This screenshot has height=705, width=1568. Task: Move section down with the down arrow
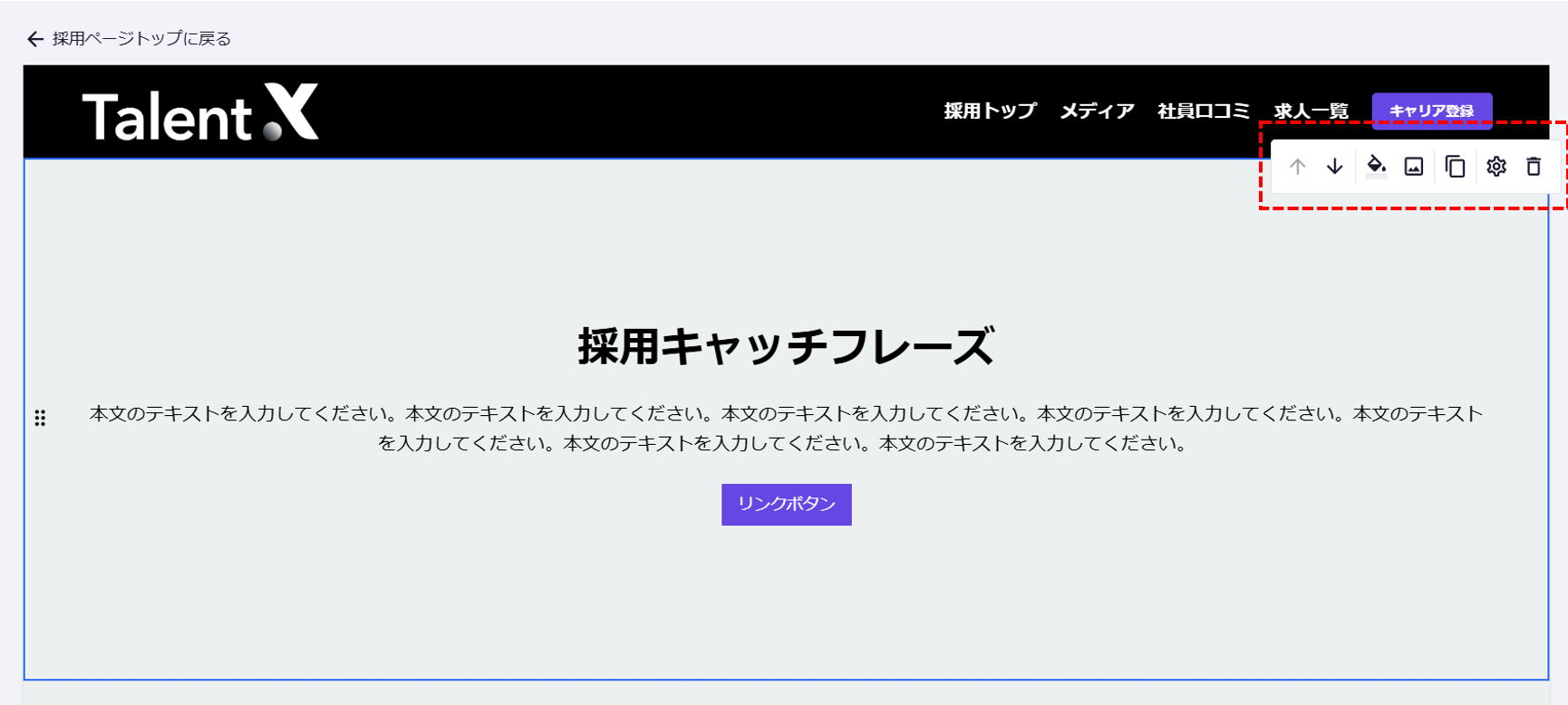1334,167
